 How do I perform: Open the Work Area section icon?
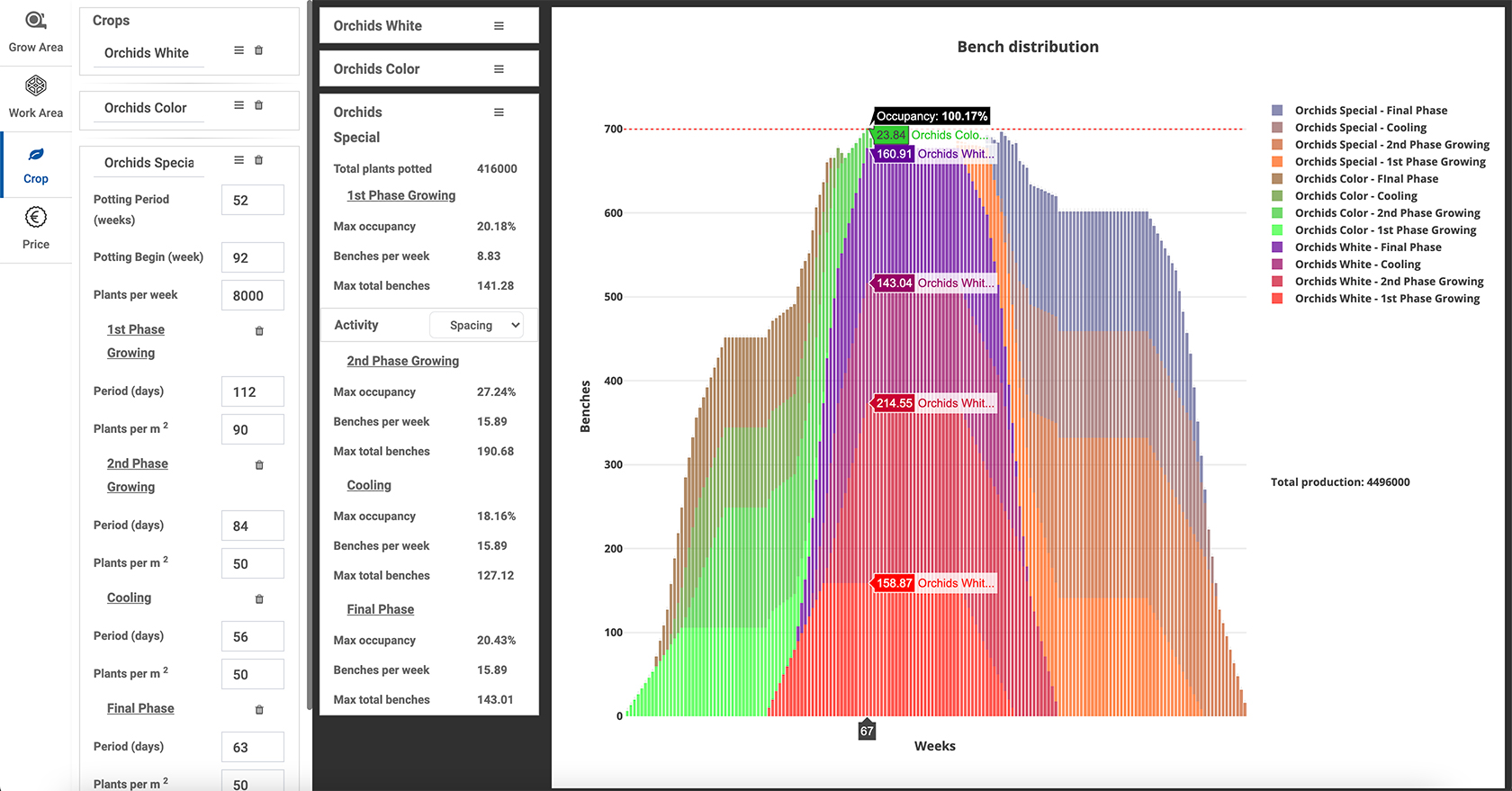(x=35, y=86)
